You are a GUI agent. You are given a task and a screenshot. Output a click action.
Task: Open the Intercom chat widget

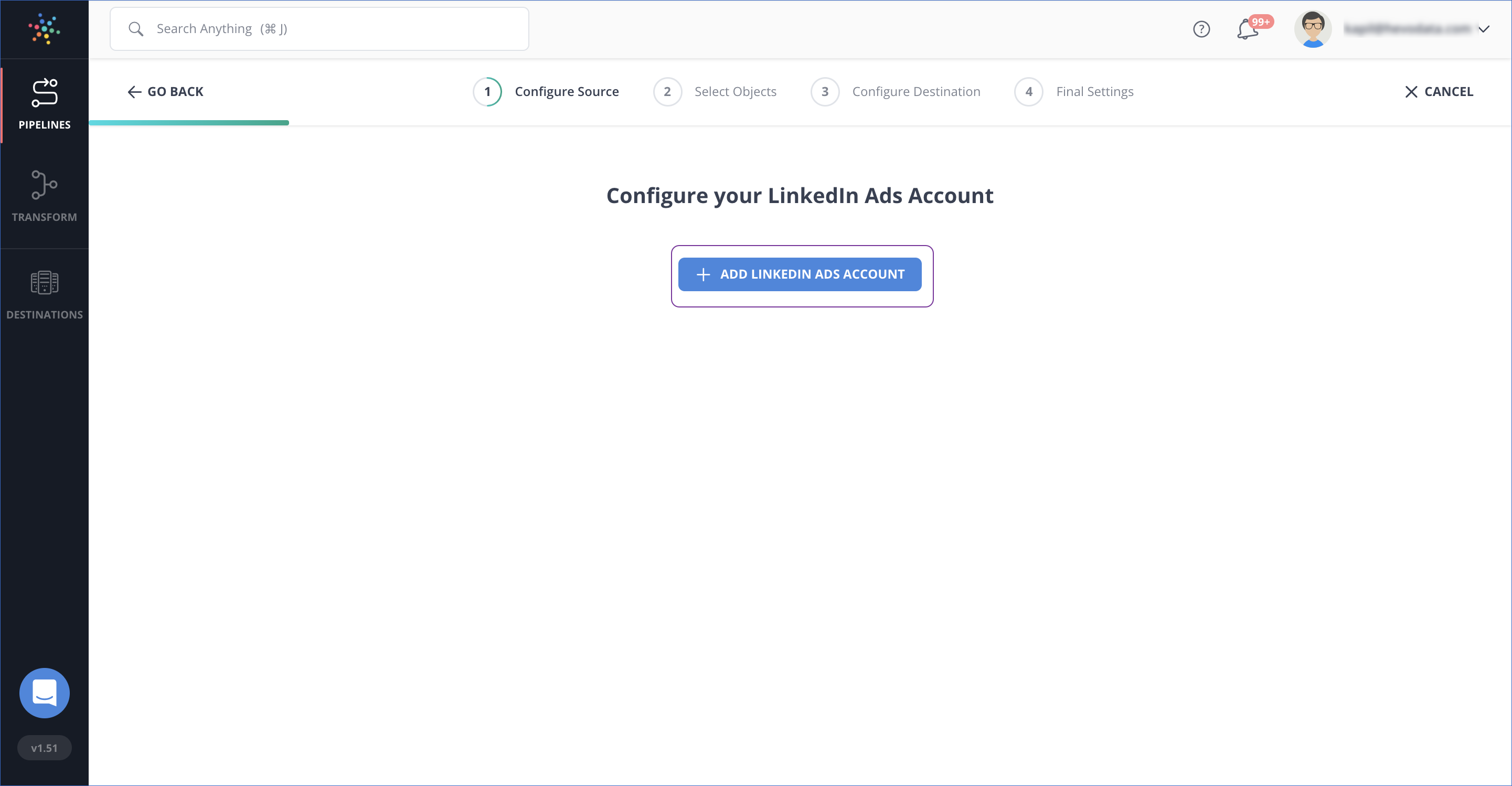(44, 693)
